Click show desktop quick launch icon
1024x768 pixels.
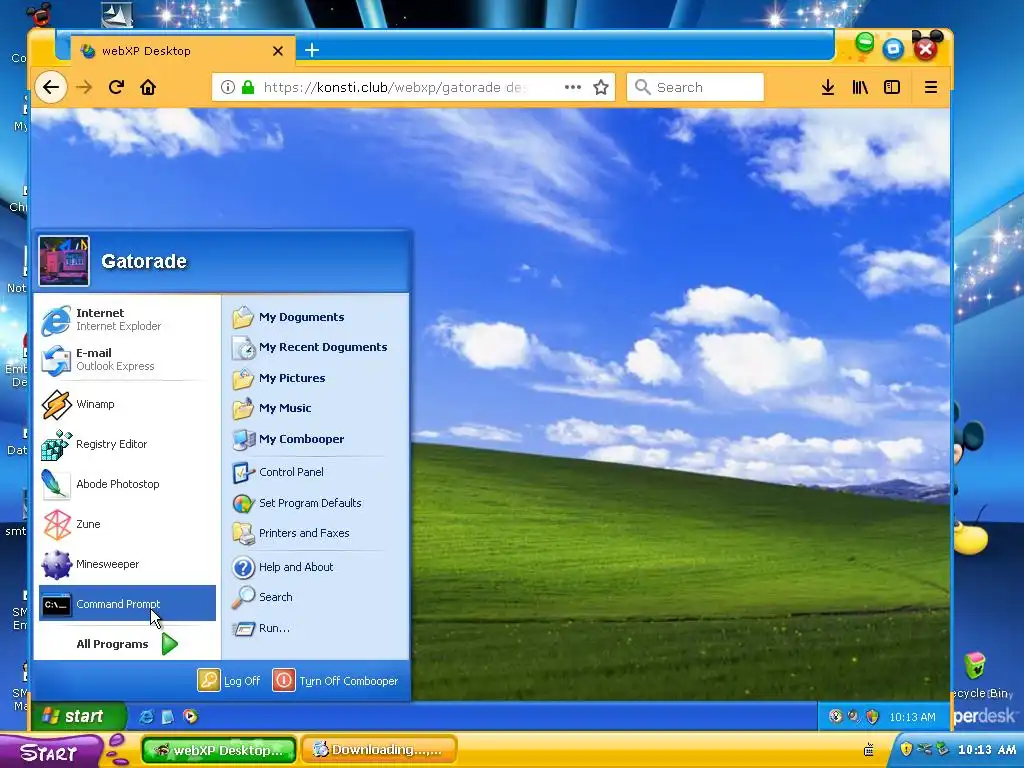click(168, 717)
